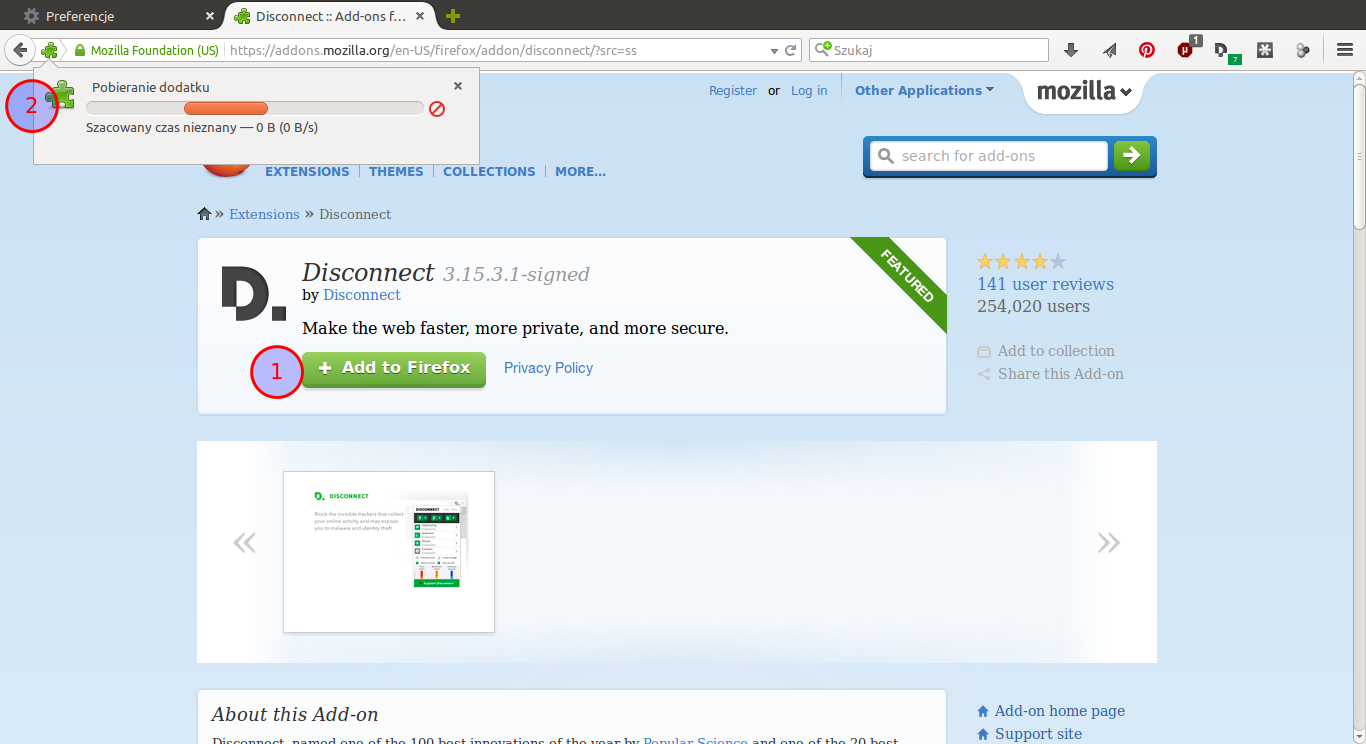The image size is (1366, 744).
Task: Open the THEMES menu item
Action: [x=396, y=172]
